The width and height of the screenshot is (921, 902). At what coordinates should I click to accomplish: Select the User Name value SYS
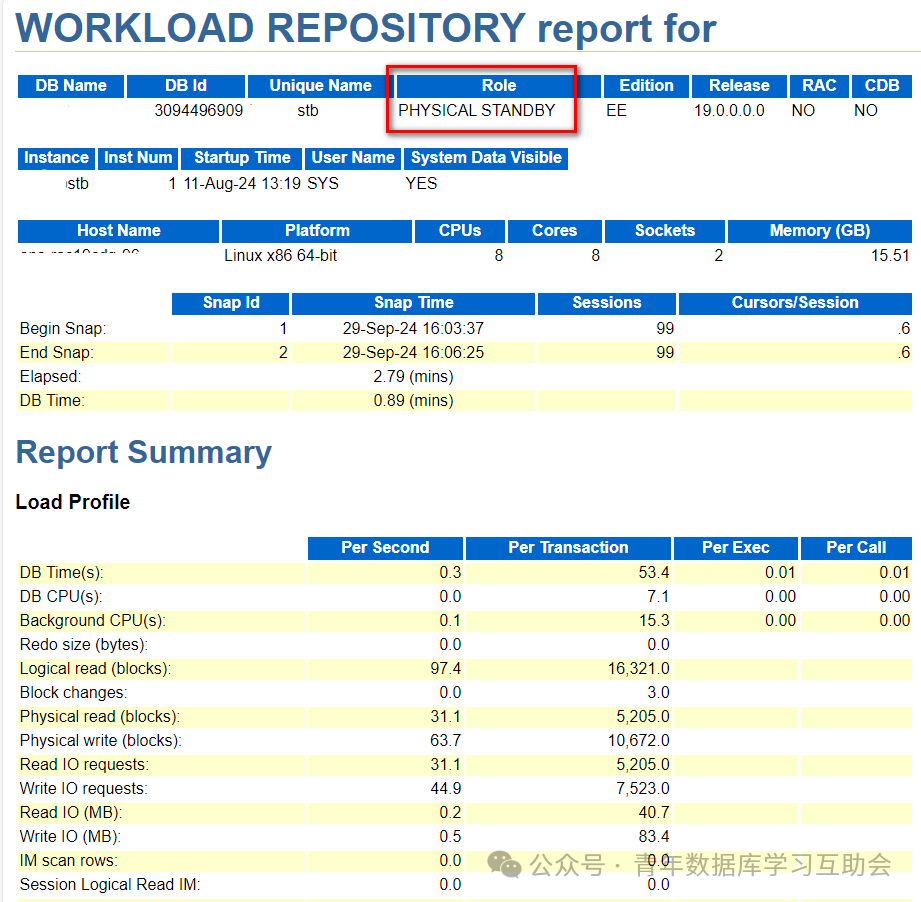pos(323,184)
